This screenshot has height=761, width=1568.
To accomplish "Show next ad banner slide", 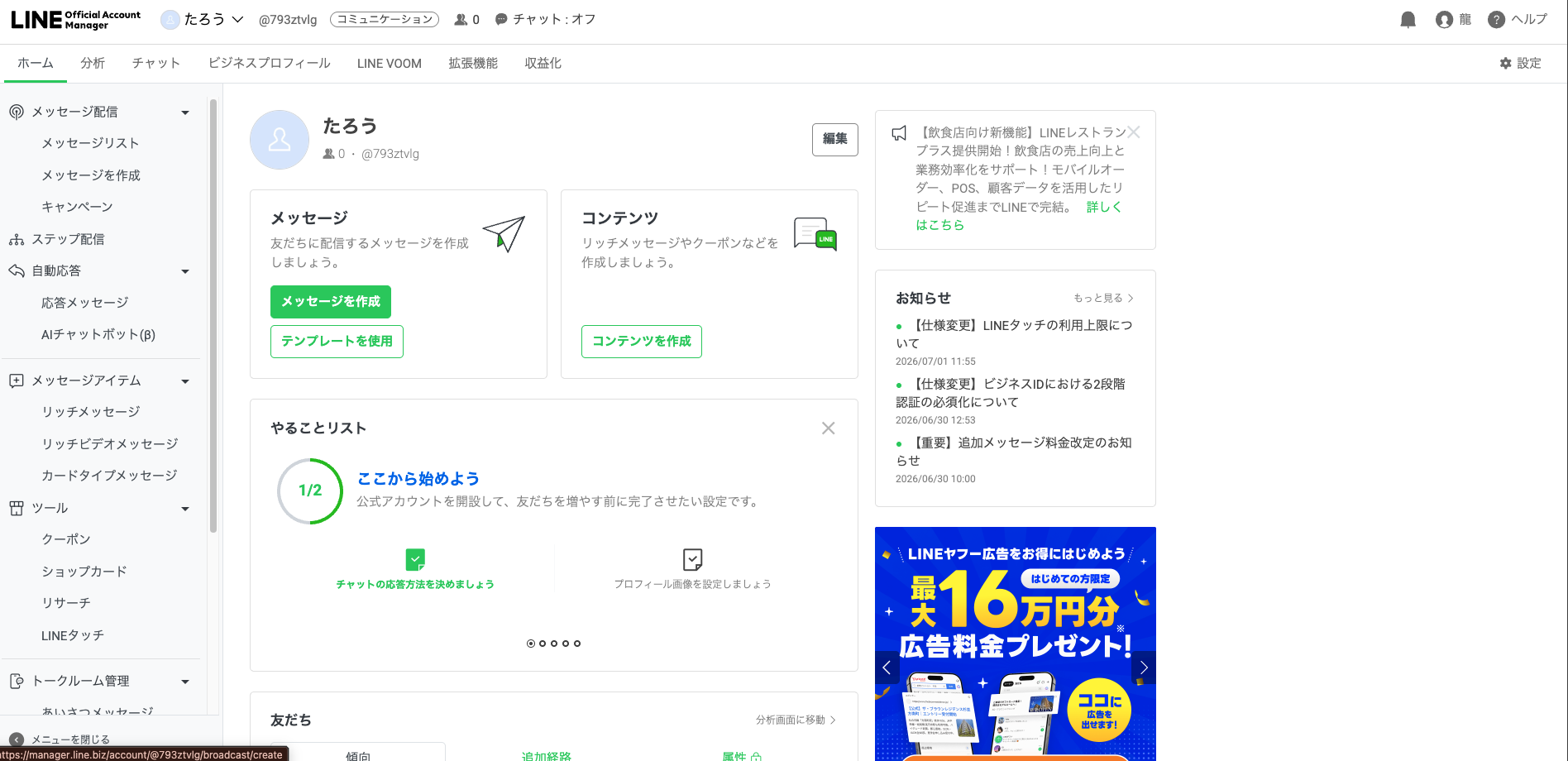I will pyautogui.click(x=1144, y=668).
